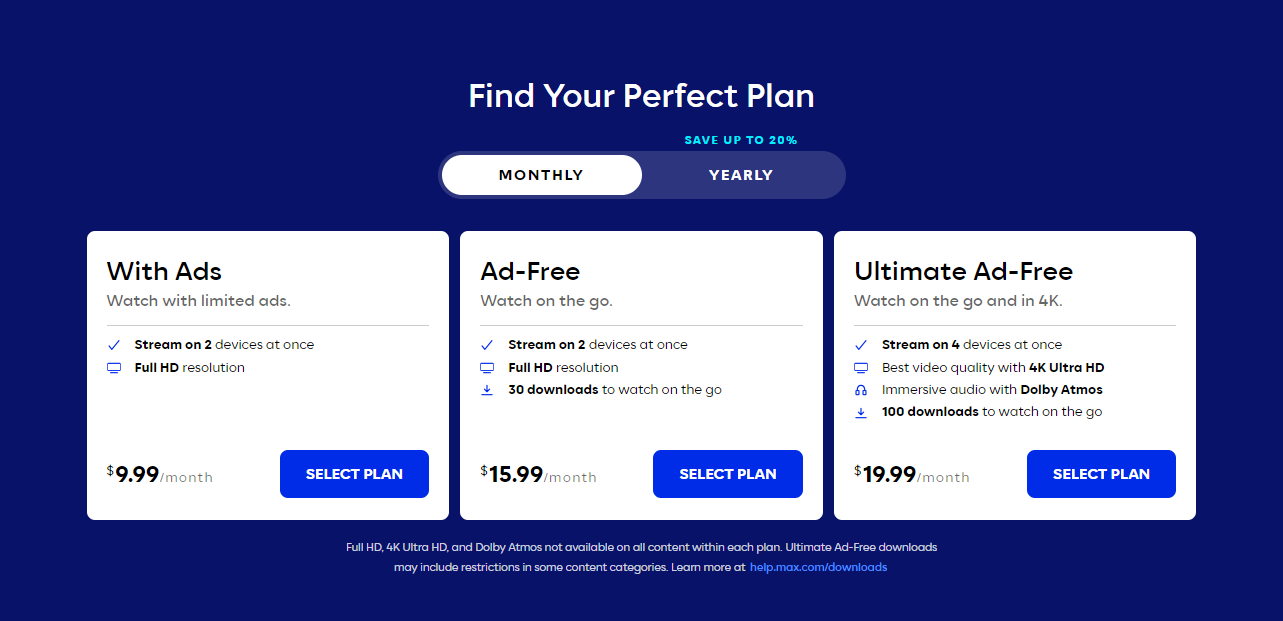Click the headphones icon beside Dolby Atmos
This screenshot has height=621, width=1283.
(861, 390)
